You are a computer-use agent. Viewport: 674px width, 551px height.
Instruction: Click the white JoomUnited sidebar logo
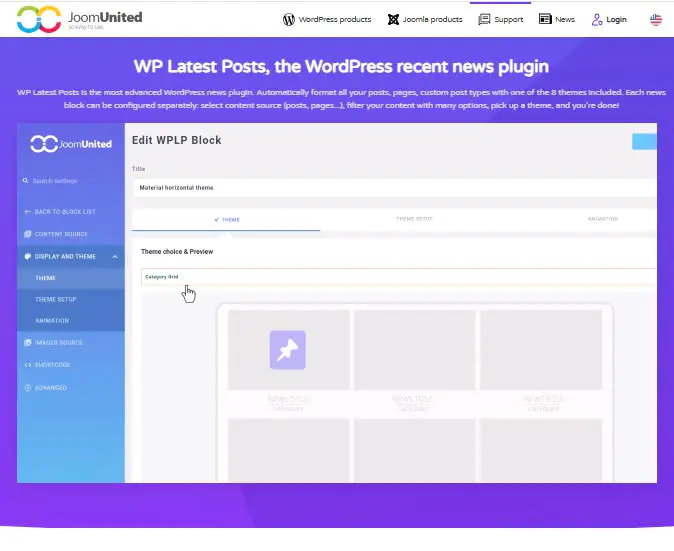(x=71, y=144)
